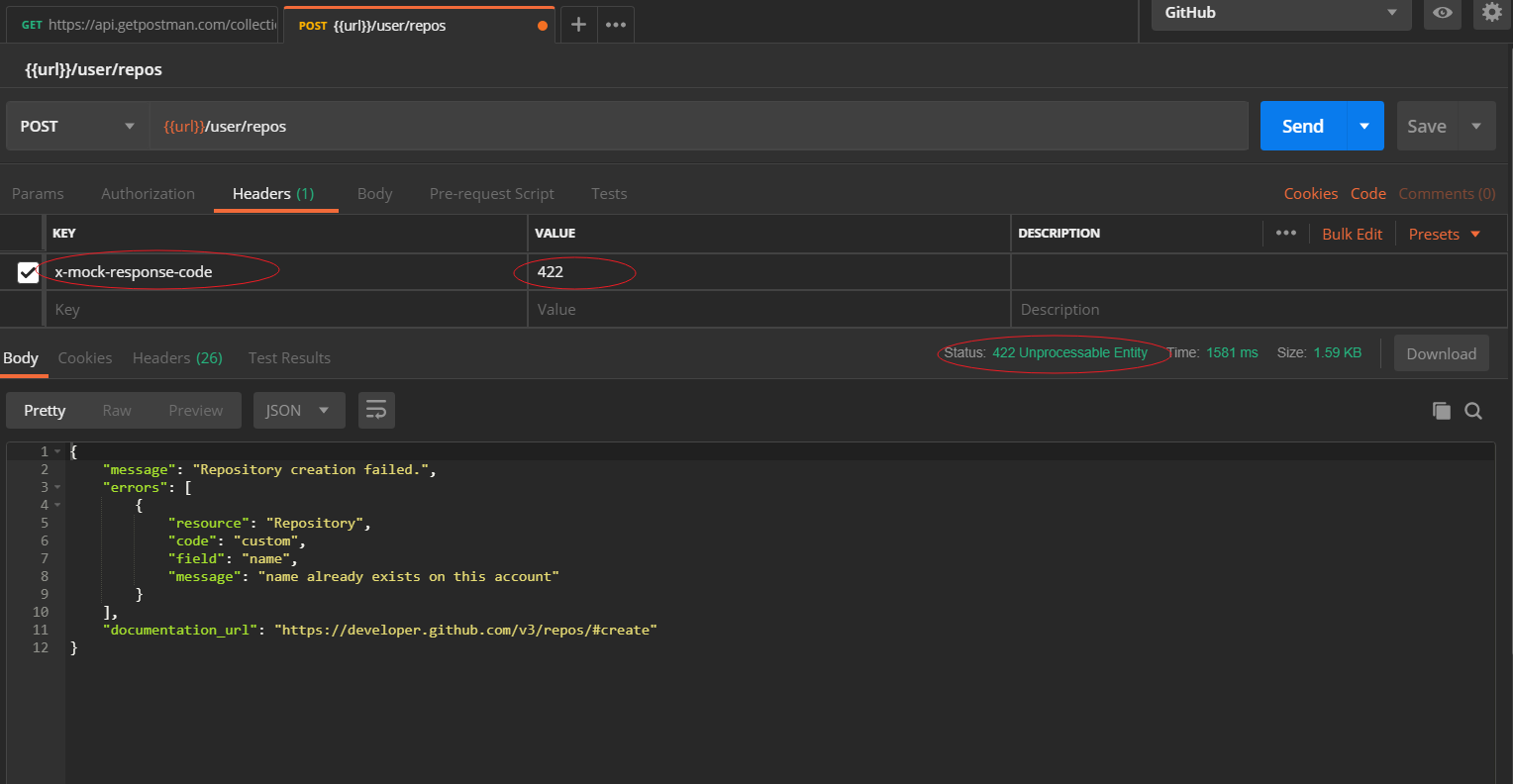Switch response view to Preview

196,410
